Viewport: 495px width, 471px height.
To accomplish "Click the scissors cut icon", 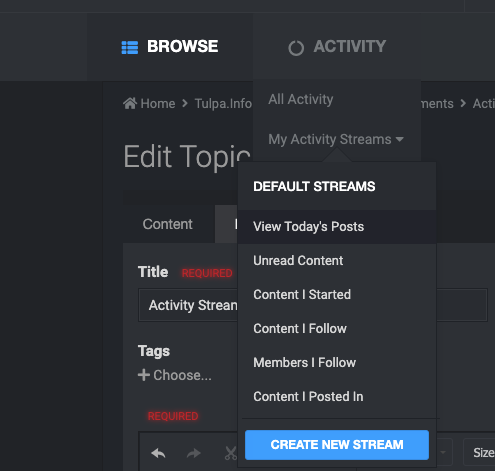I will [231, 453].
